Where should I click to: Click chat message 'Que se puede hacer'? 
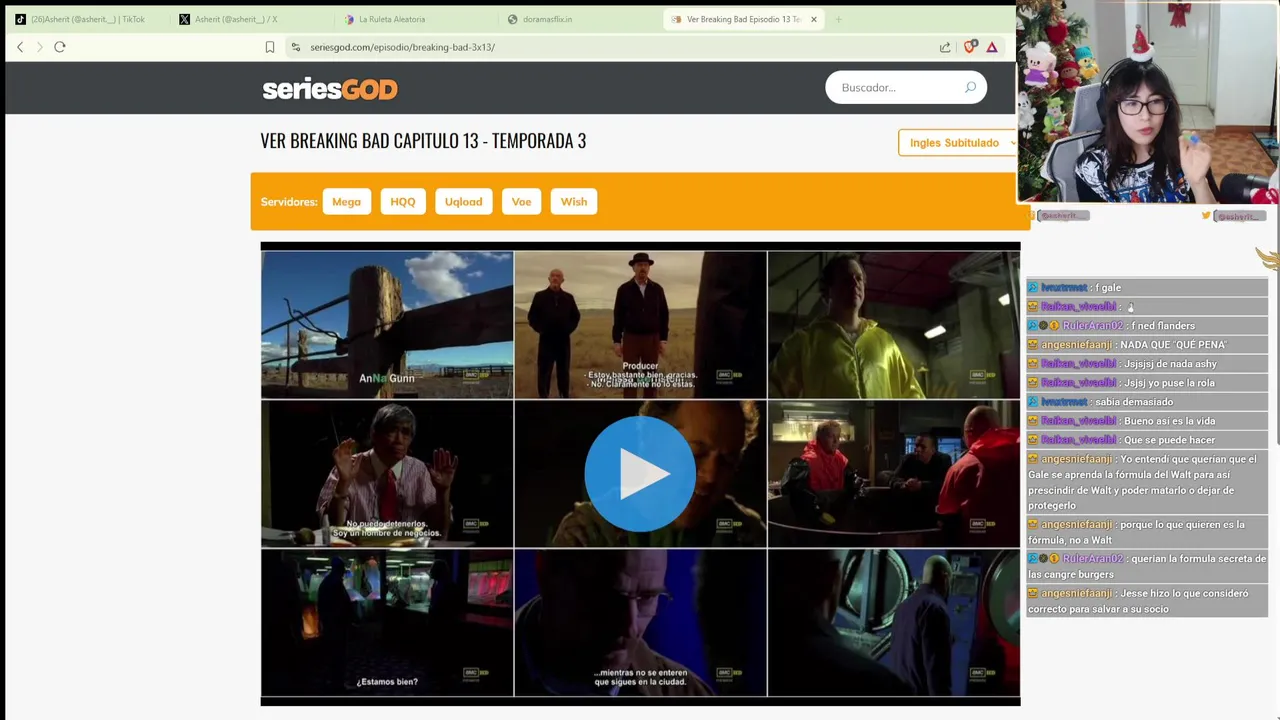coord(1169,440)
